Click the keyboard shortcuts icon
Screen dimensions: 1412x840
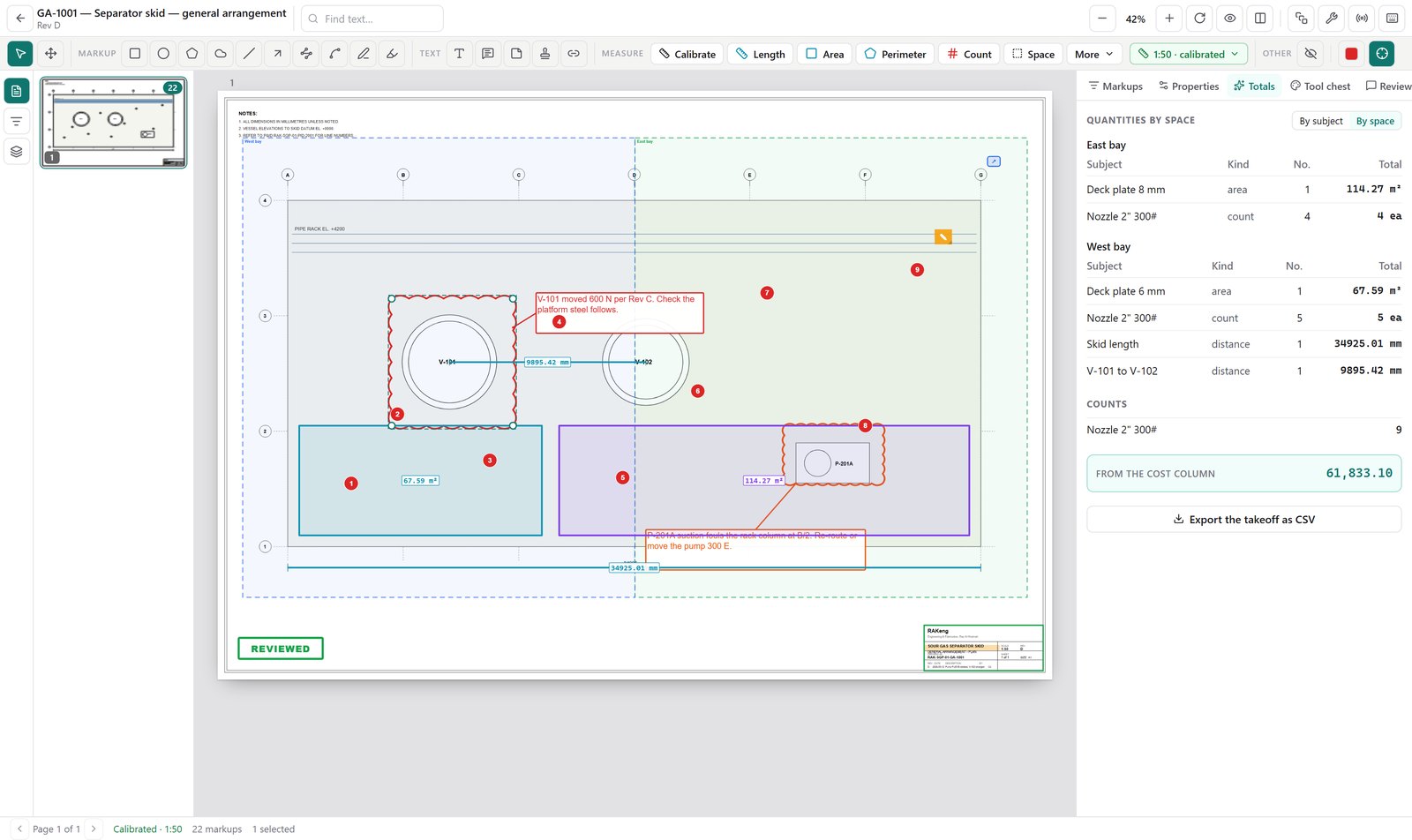(x=1392, y=19)
